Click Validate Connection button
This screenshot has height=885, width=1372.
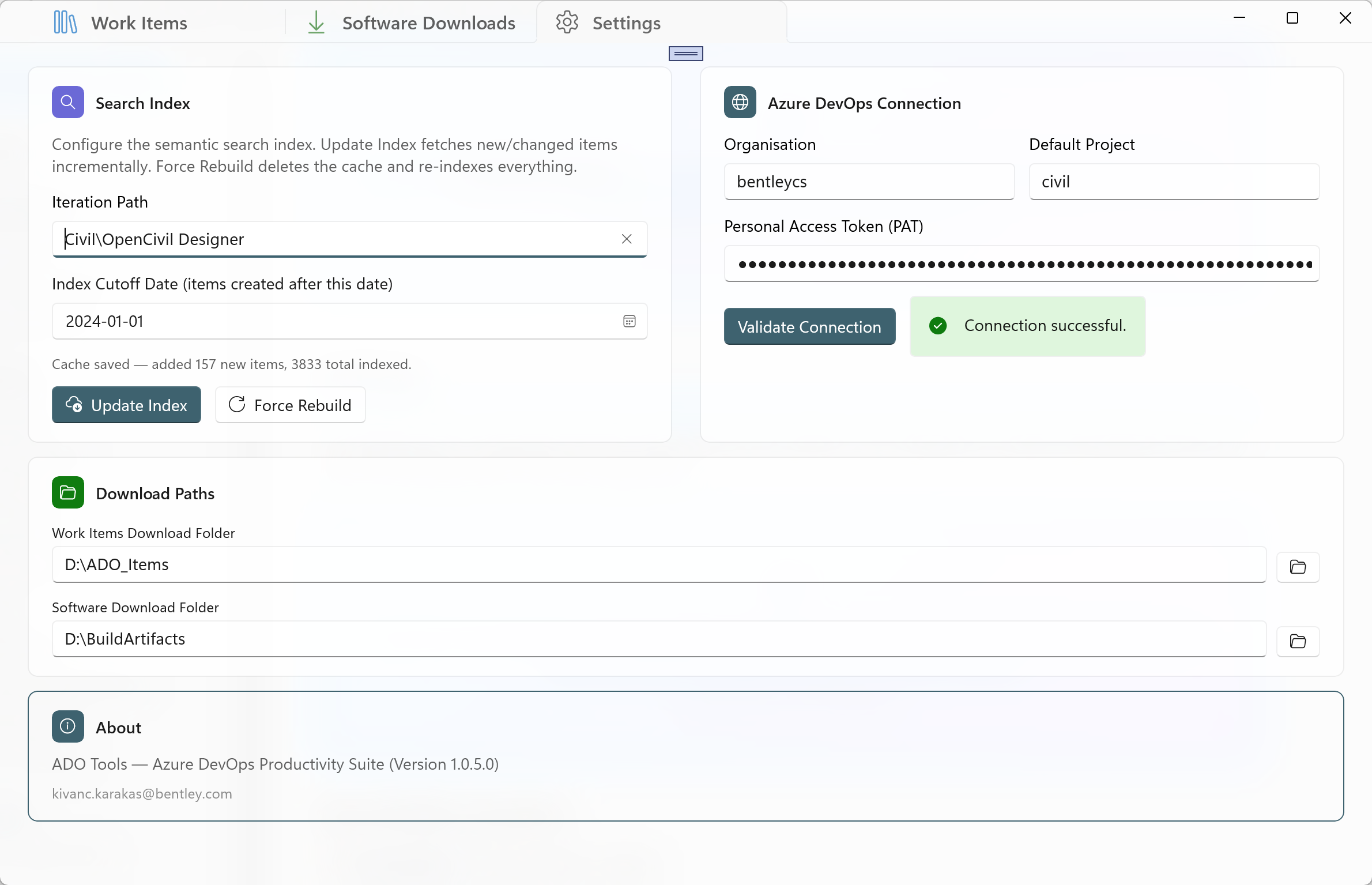[x=809, y=327]
